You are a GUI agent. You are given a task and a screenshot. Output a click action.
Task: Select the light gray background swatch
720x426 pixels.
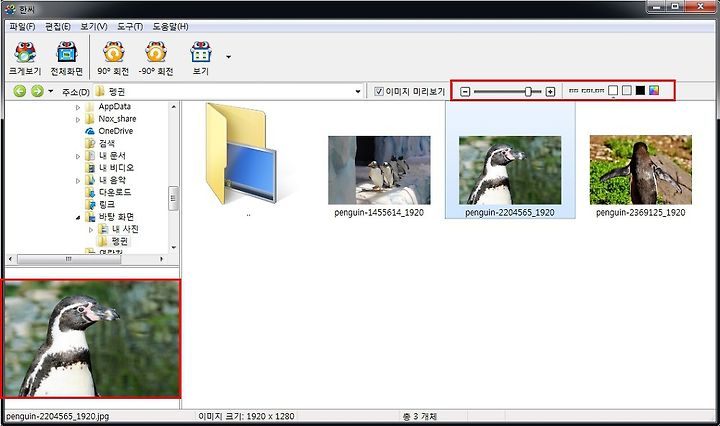click(x=627, y=90)
